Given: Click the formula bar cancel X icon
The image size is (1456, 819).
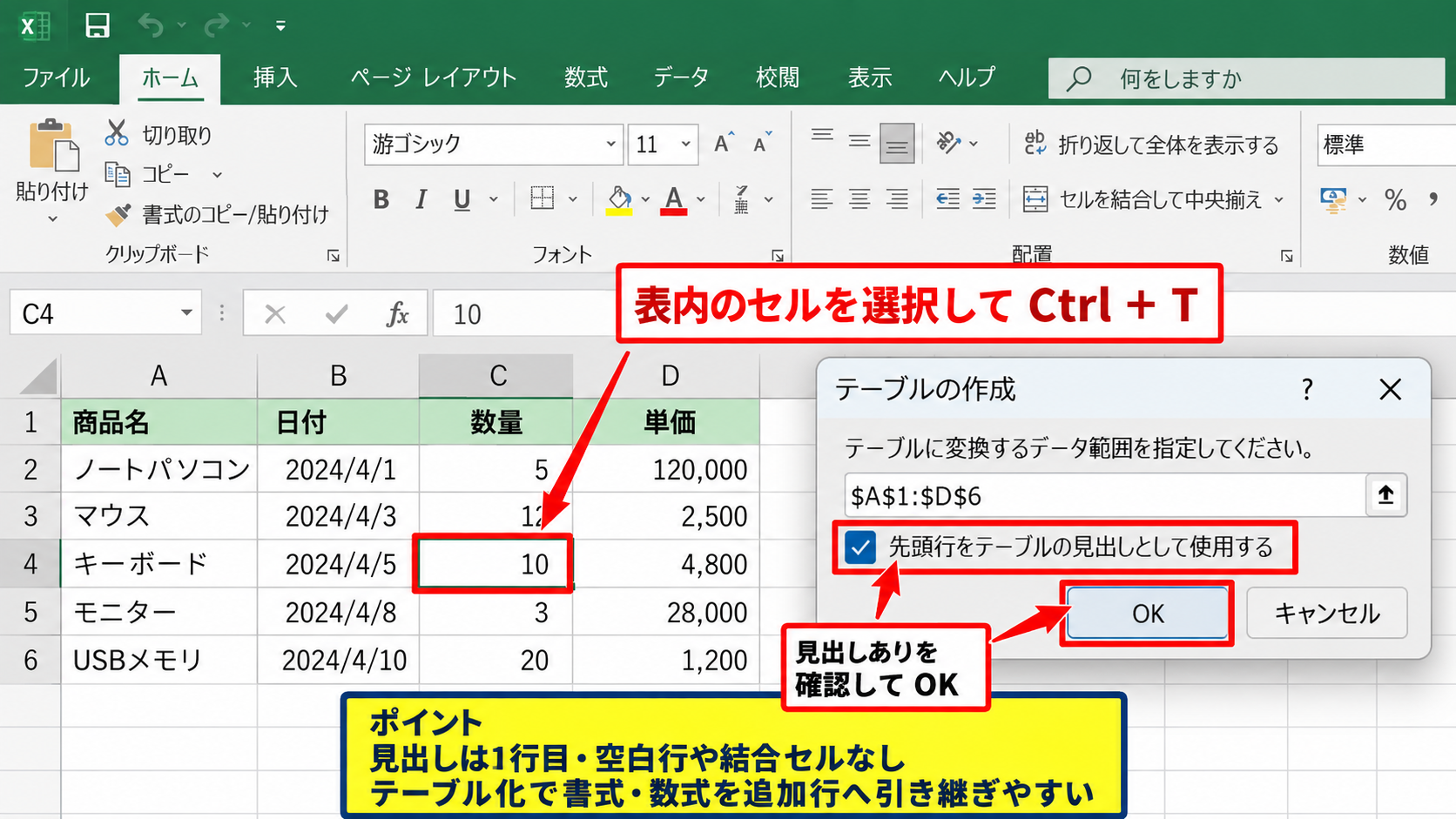Looking at the screenshot, I should click(x=275, y=314).
